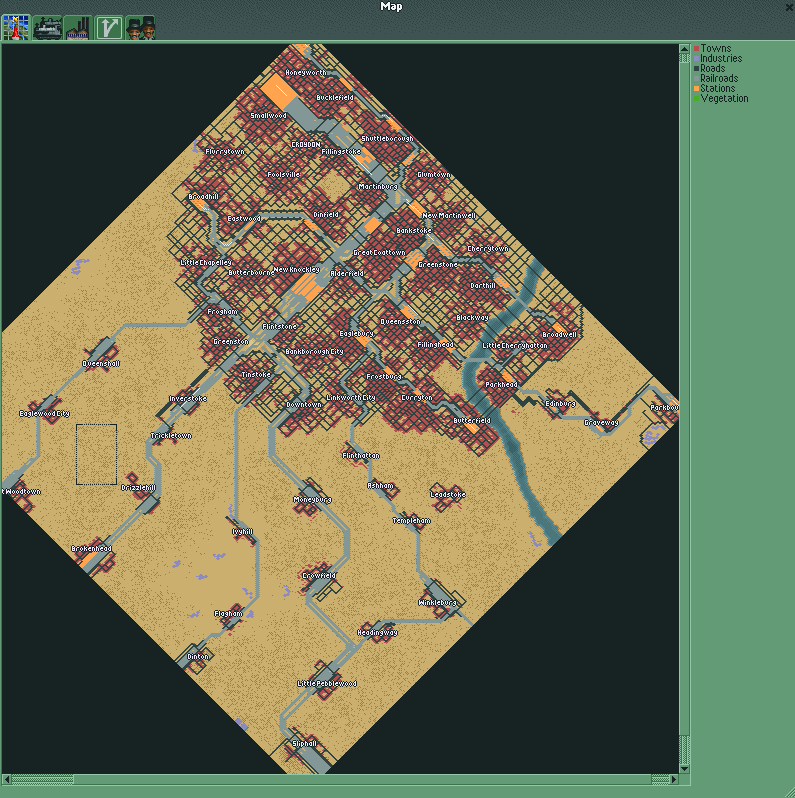
Task: Click the Railroads legend label
Action: 719,78
